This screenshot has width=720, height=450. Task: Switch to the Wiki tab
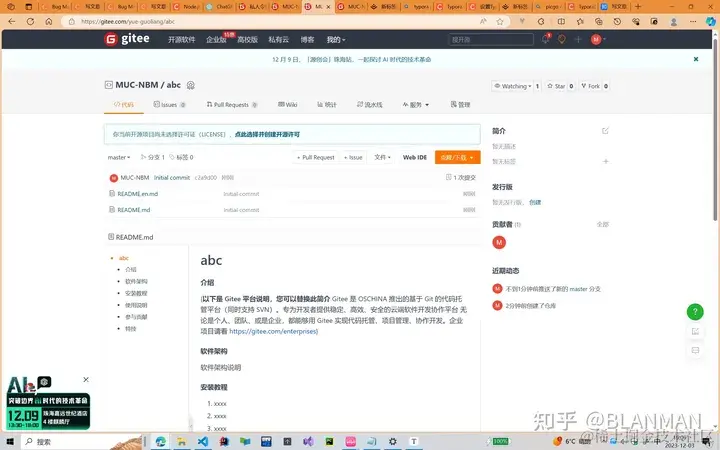(287, 105)
